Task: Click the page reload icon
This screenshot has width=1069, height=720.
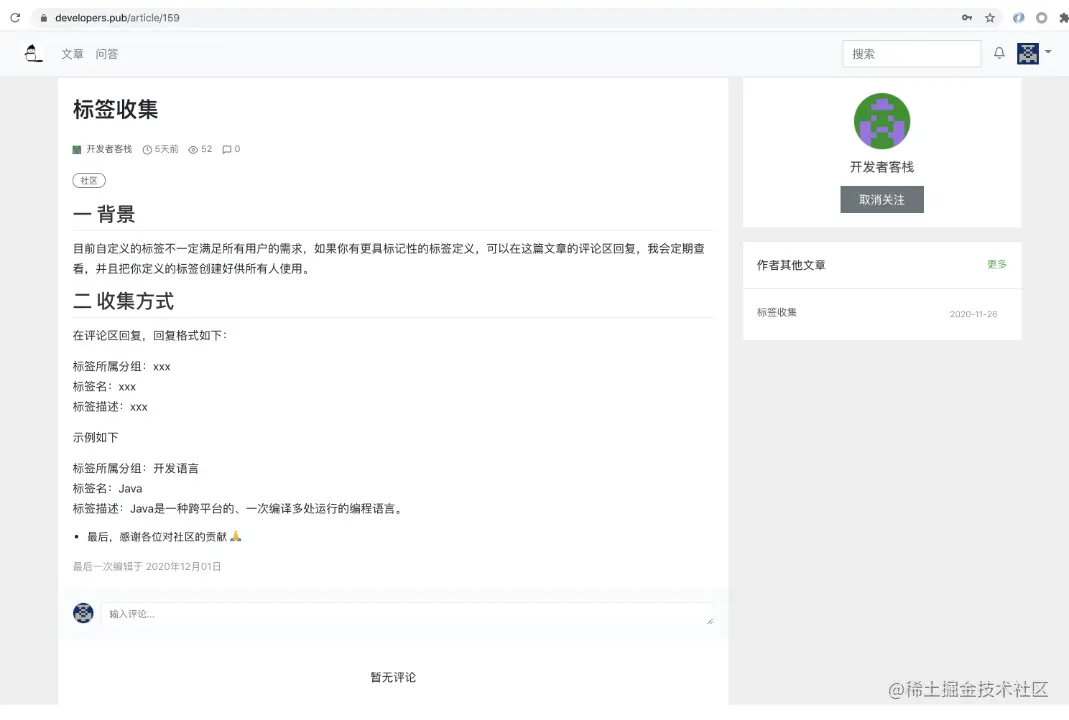Action: tap(13, 17)
